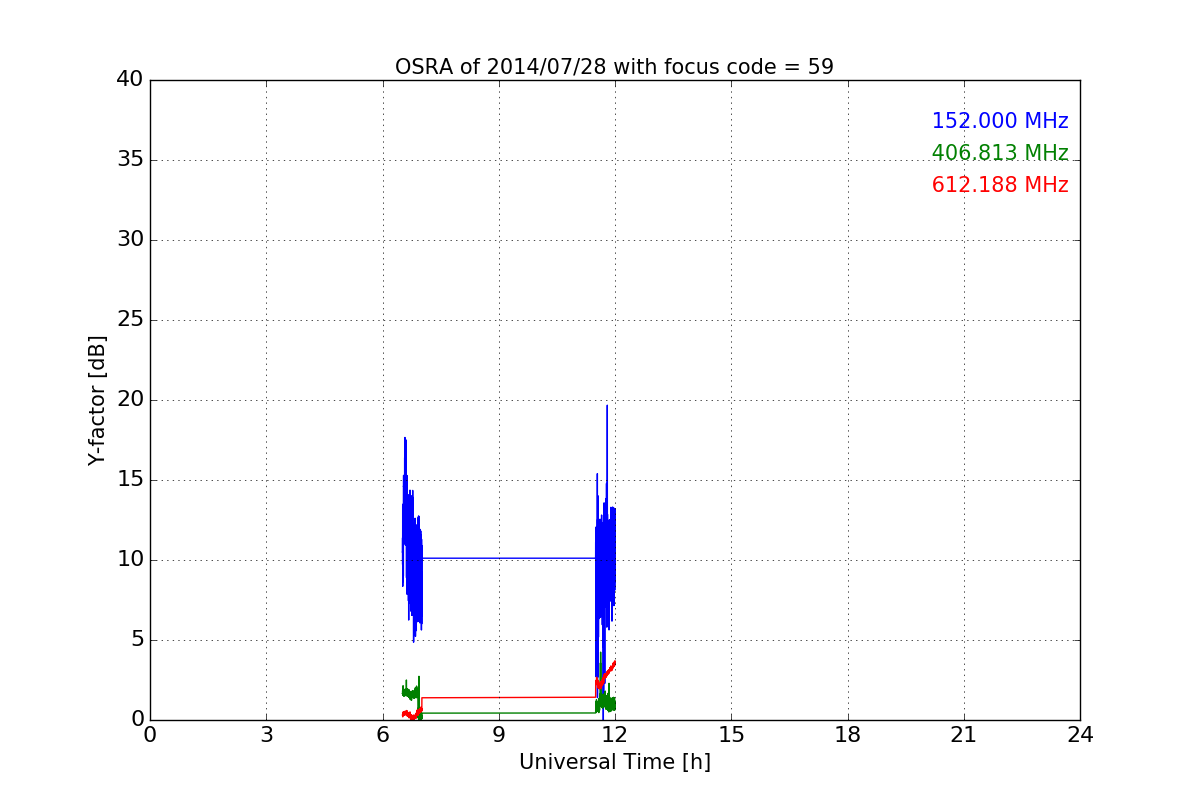
Task: Click the Y-factor [dB] axis label
Action: click(x=97, y=400)
